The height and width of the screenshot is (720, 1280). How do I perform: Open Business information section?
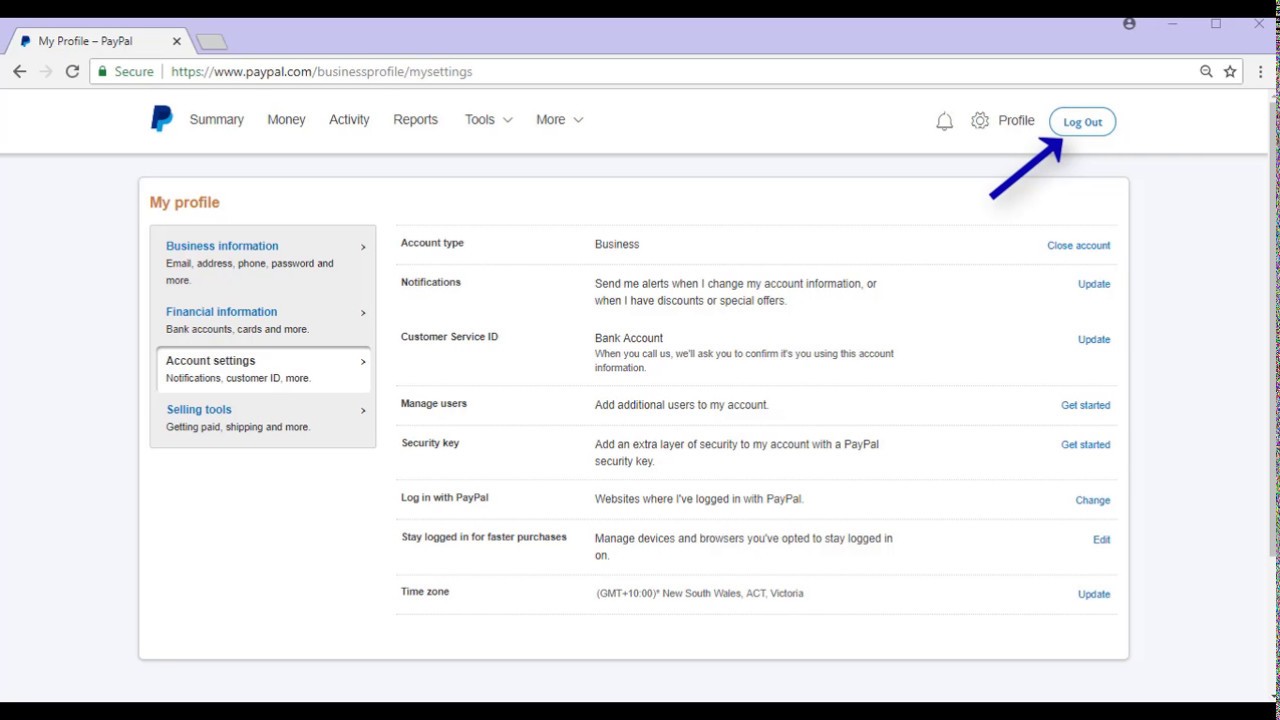click(222, 246)
